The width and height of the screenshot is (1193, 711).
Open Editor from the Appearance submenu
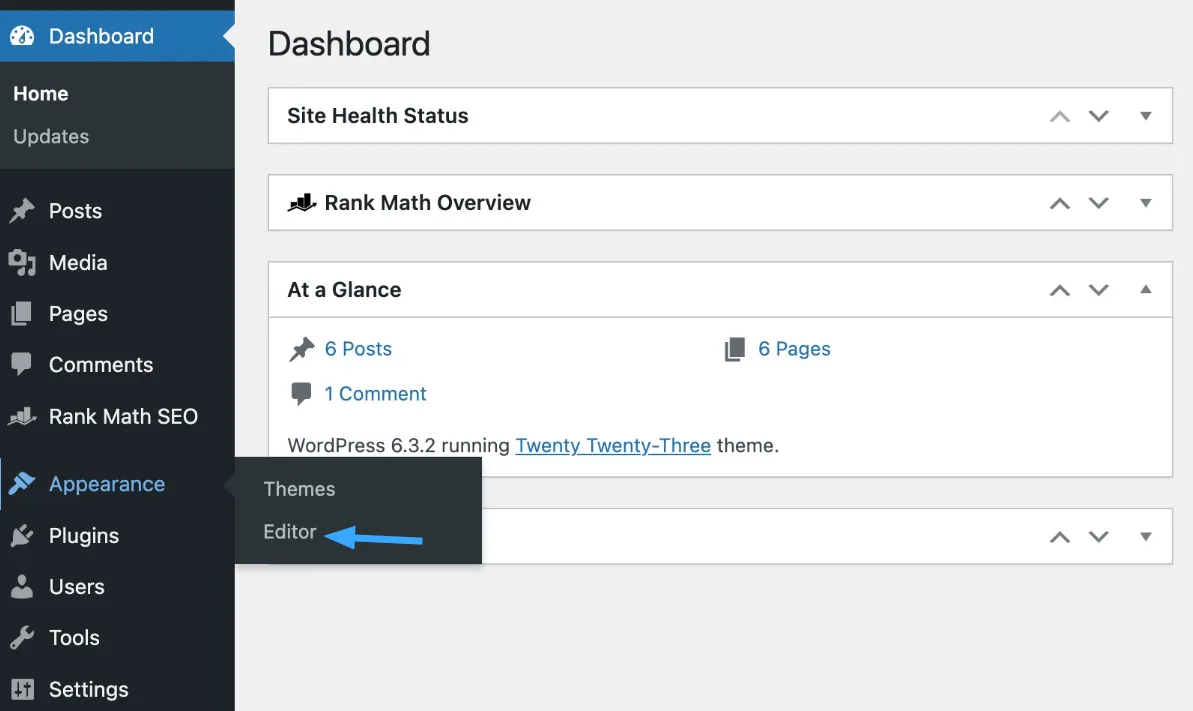pos(290,532)
